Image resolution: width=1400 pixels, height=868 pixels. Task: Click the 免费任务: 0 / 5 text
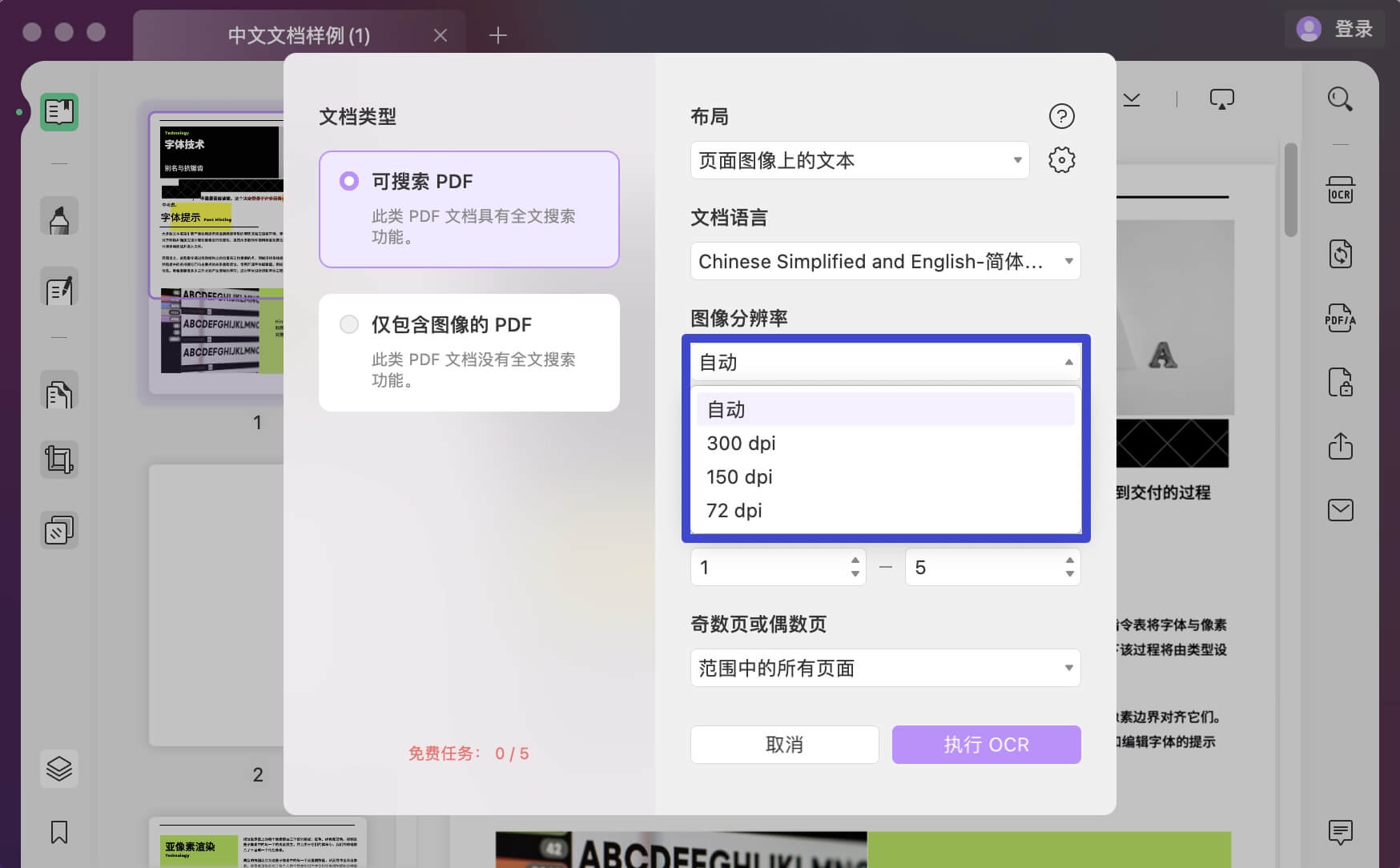click(469, 753)
